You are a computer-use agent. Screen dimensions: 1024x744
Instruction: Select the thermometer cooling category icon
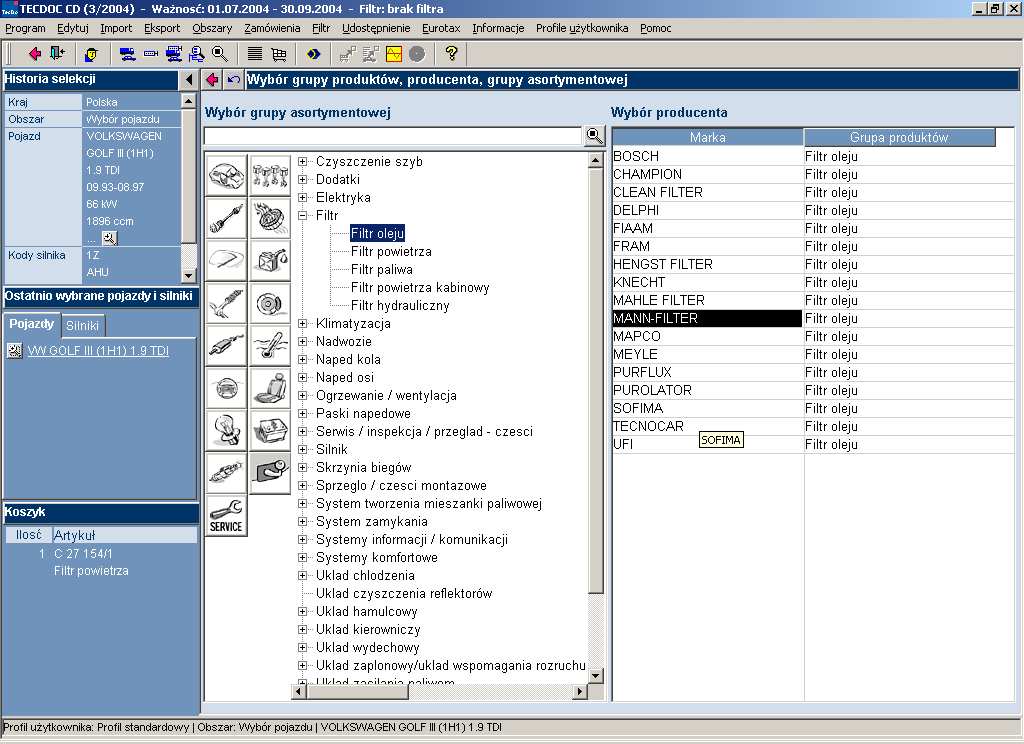coord(270,346)
